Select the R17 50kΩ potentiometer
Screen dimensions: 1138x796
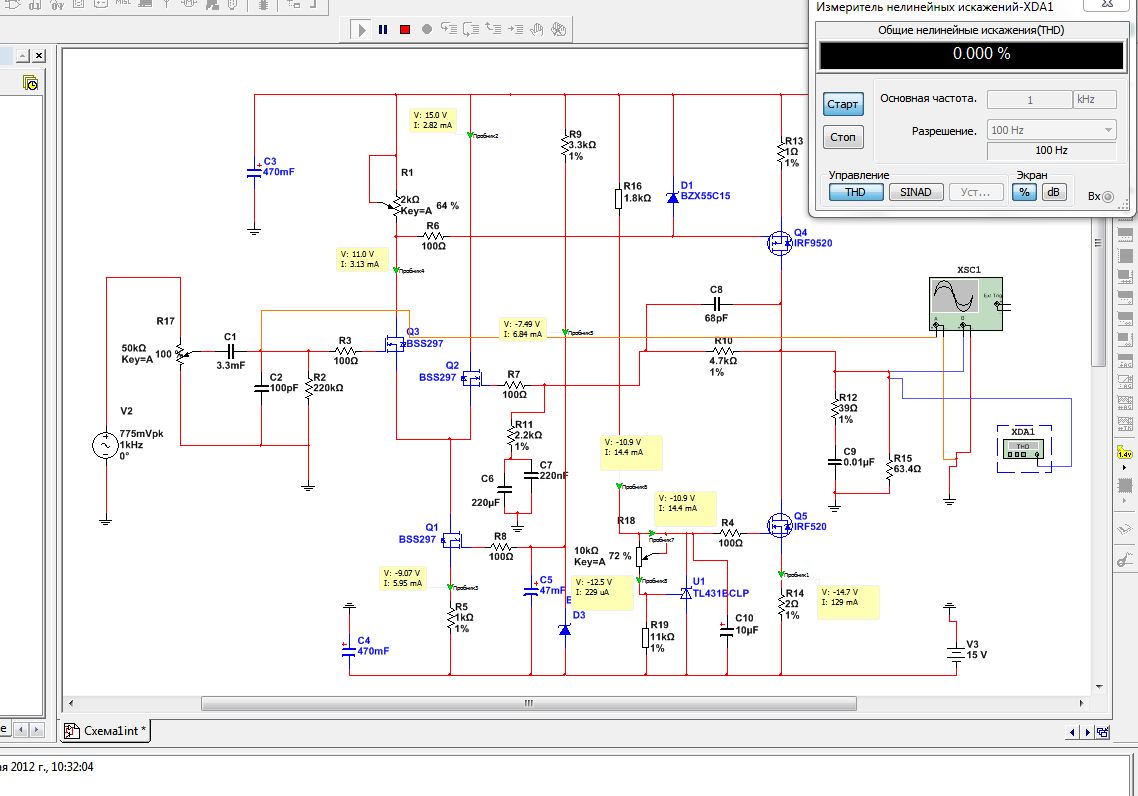click(x=180, y=354)
